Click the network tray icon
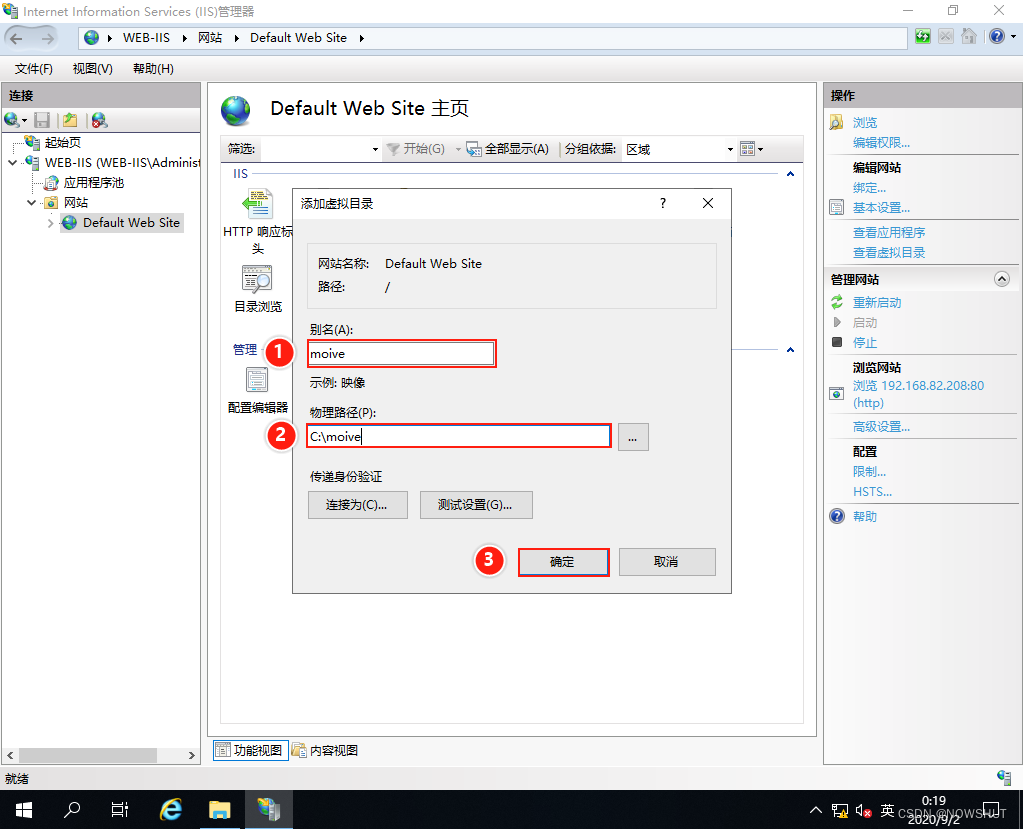Image resolution: width=1023 pixels, height=829 pixels. [x=840, y=811]
